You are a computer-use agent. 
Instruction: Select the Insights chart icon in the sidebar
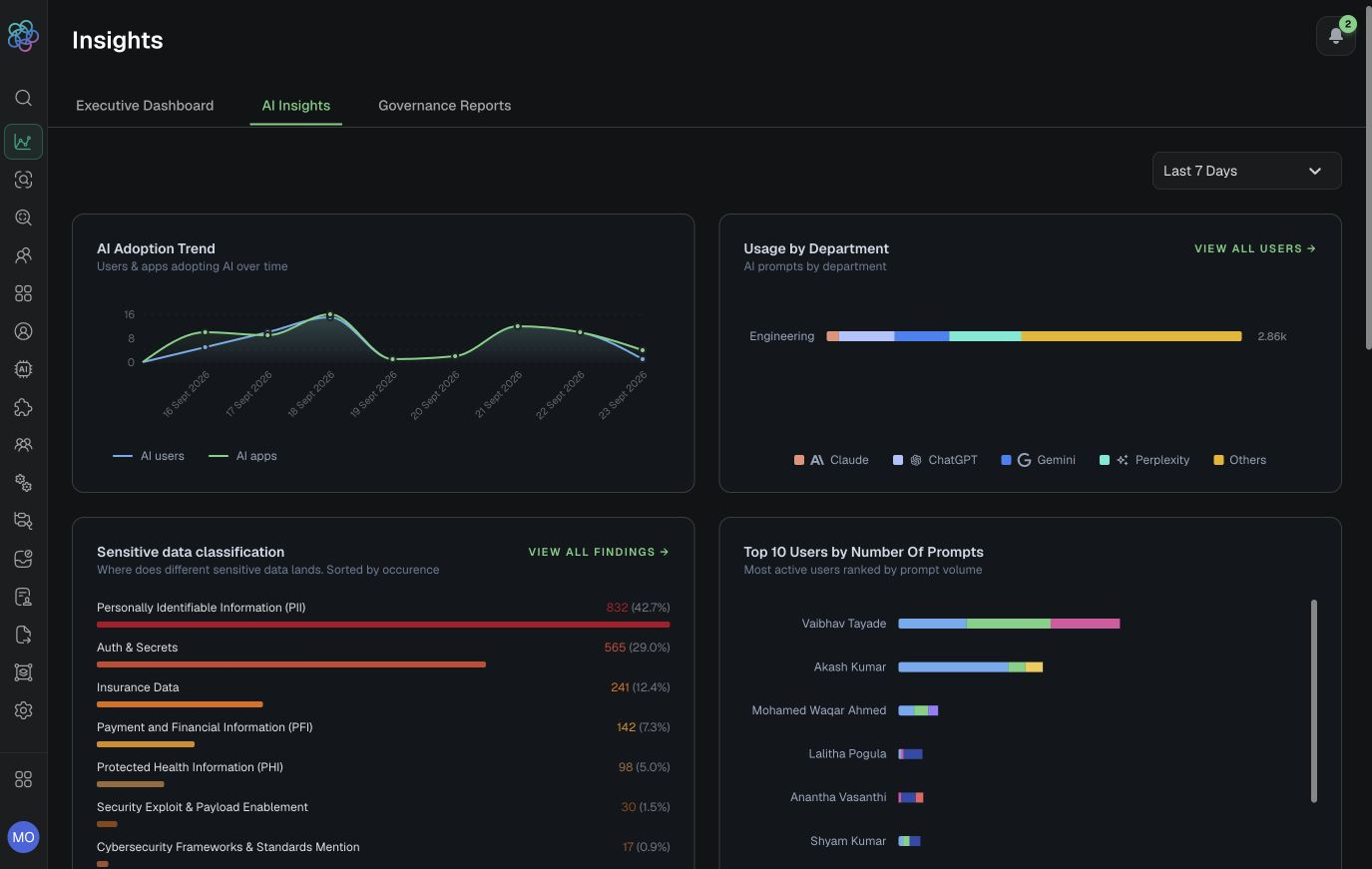(x=23, y=142)
